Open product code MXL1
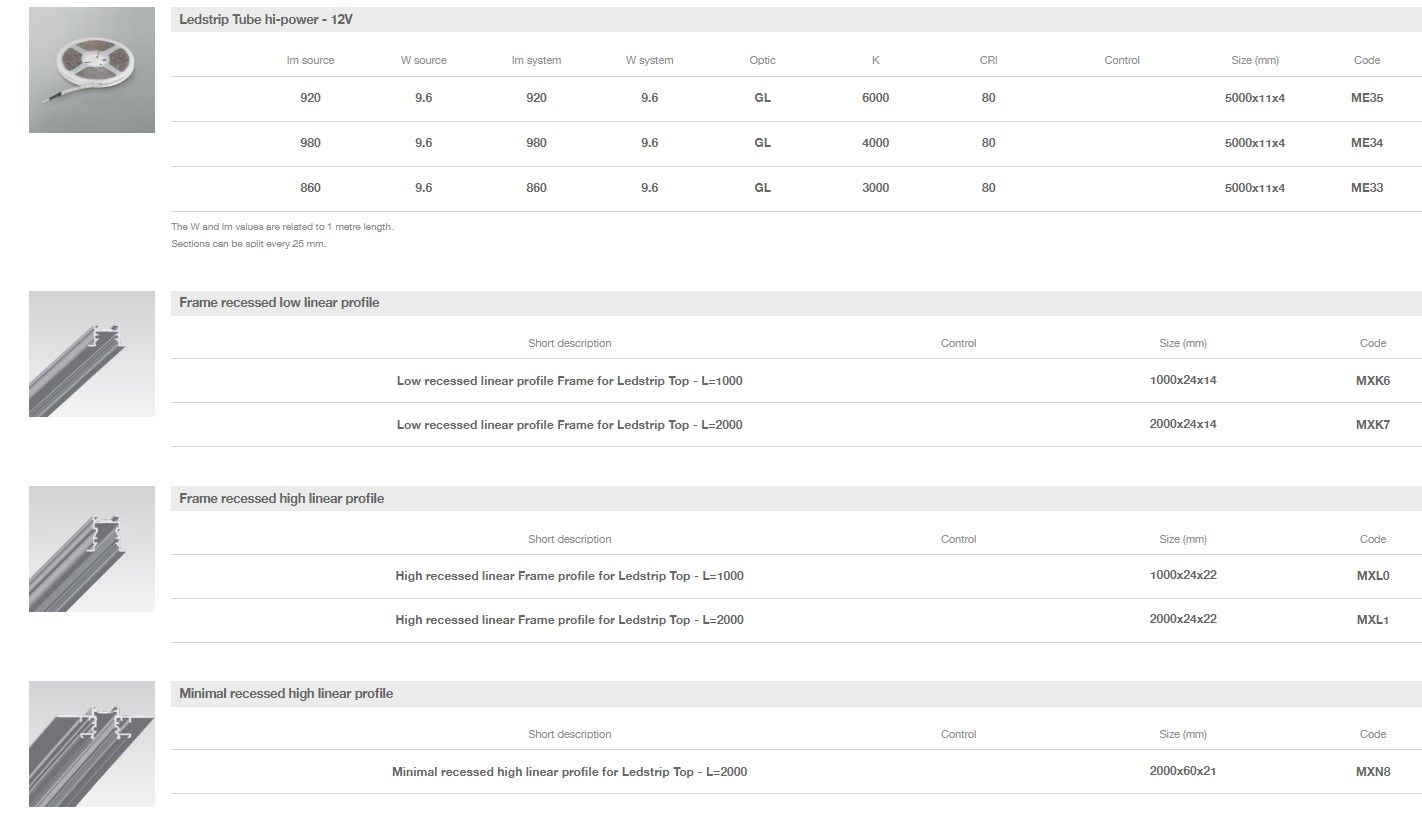The image size is (1422, 824). click(x=1372, y=620)
